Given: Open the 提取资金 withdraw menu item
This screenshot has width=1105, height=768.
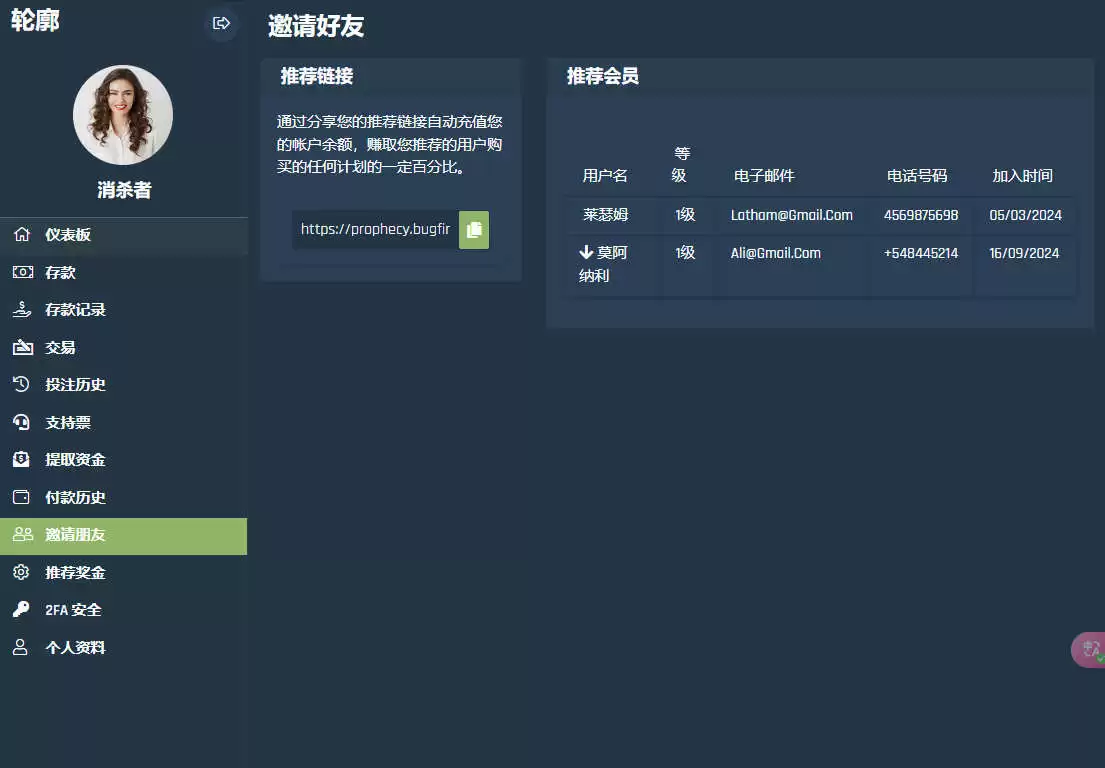Looking at the screenshot, I should [x=75, y=460].
